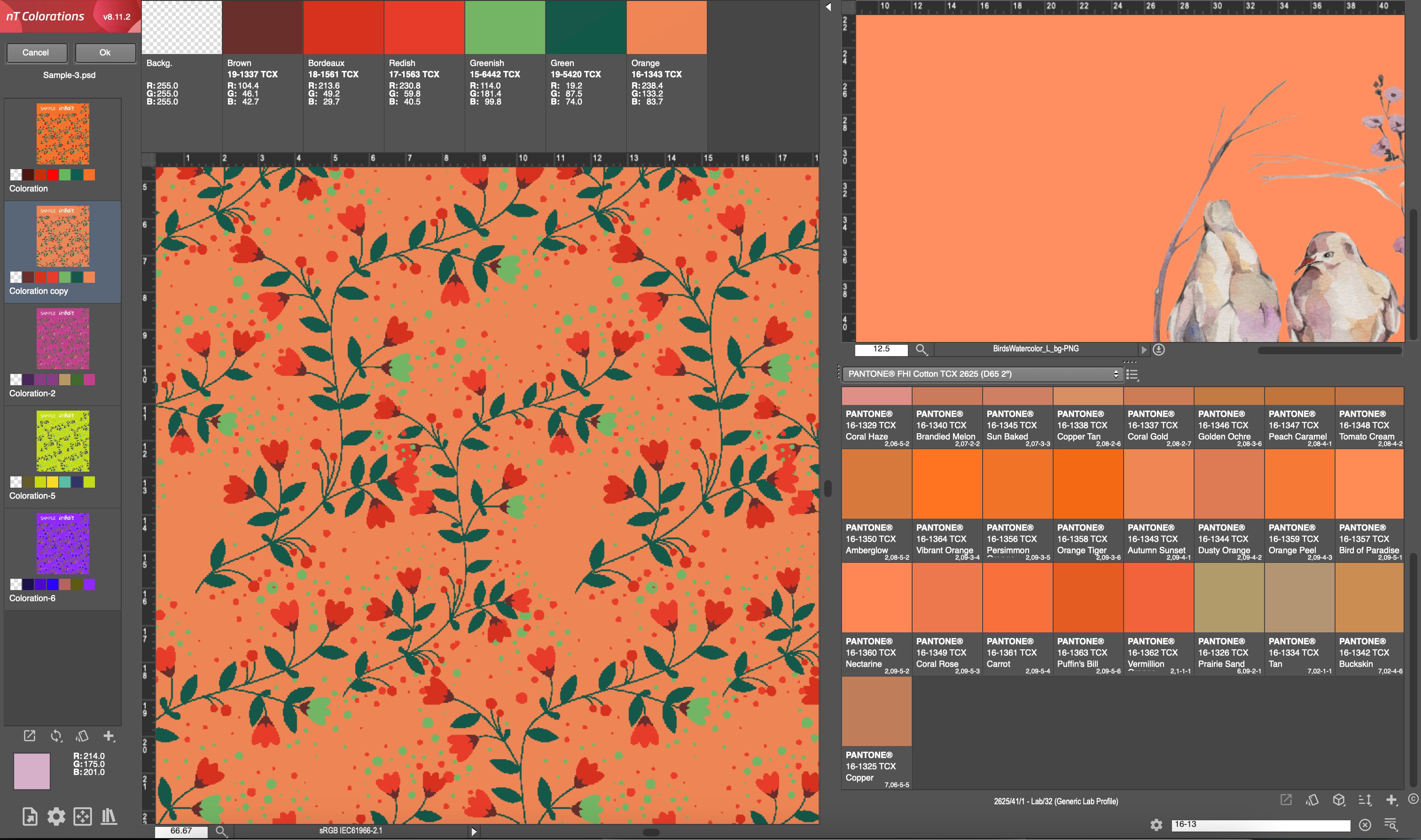Select the Coloration-2 thumbnail
The height and width of the screenshot is (840, 1421).
point(63,340)
